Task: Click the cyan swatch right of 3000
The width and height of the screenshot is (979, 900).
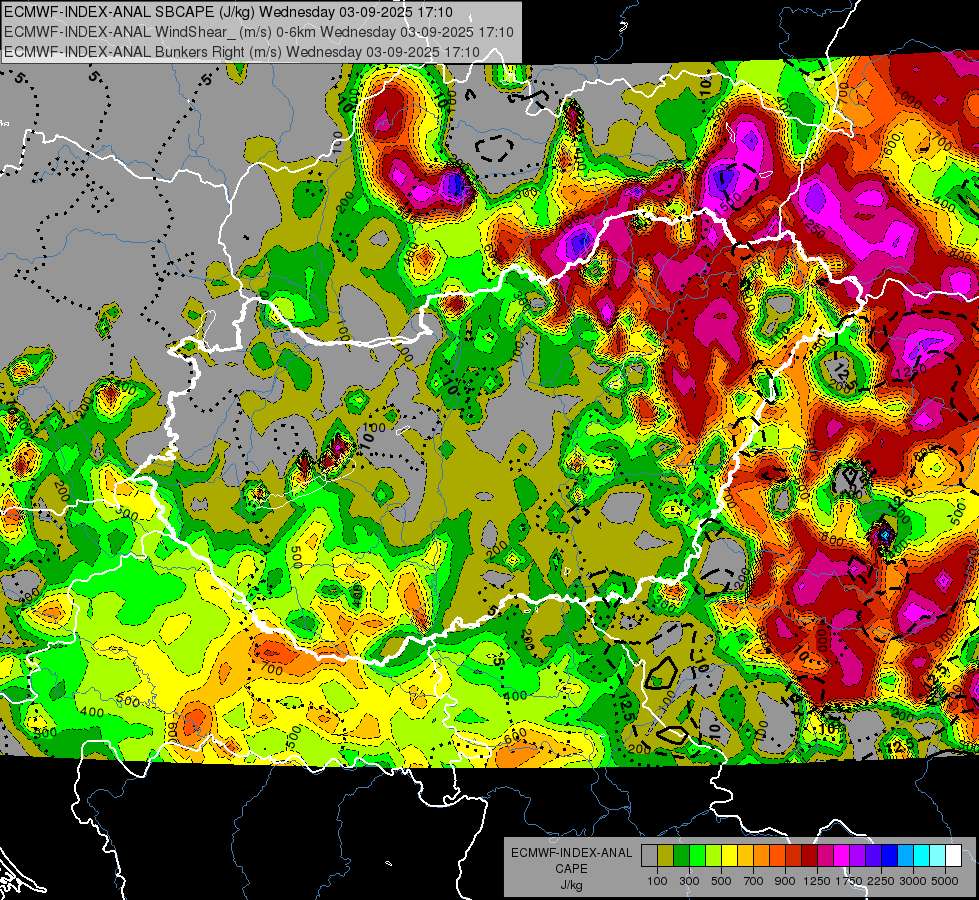Action: click(922, 856)
